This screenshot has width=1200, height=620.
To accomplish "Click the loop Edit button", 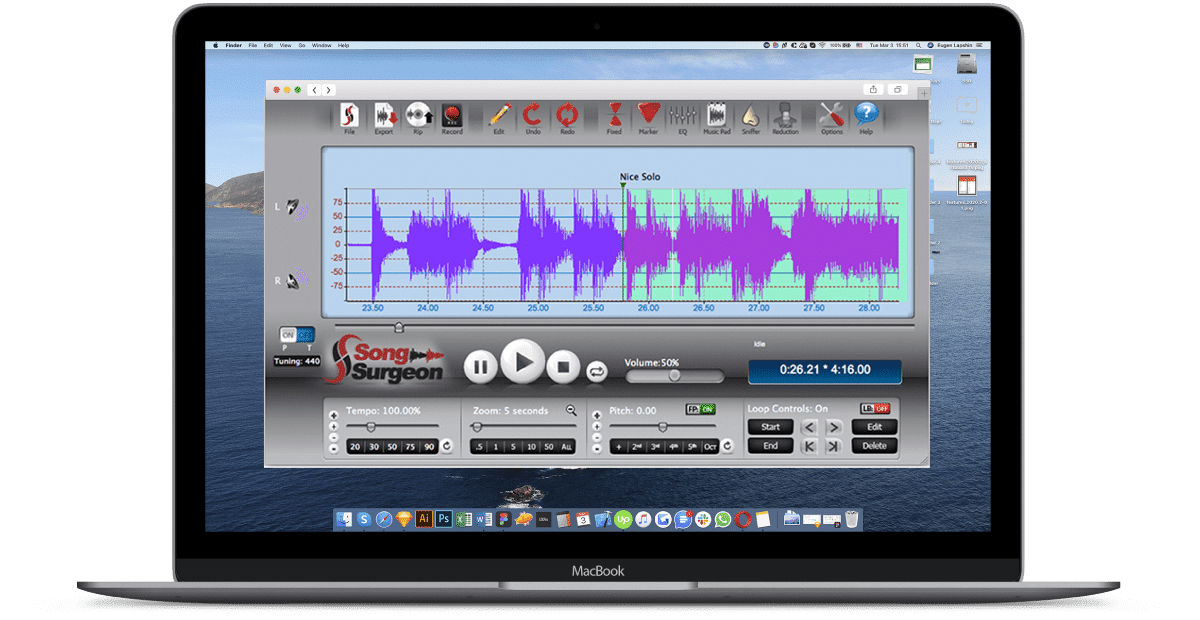I will [x=875, y=427].
